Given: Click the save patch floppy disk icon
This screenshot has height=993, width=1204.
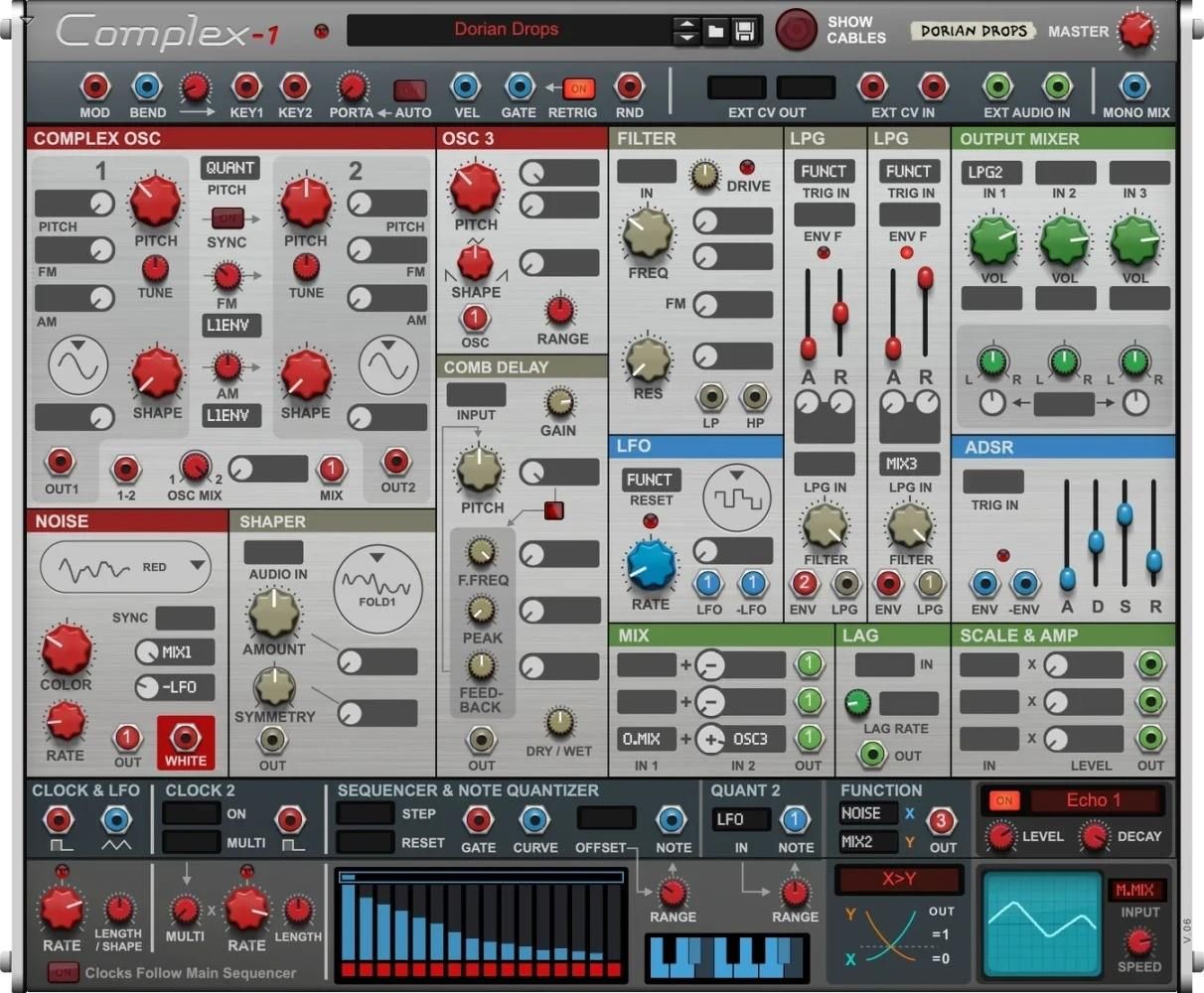Looking at the screenshot, I should 744,31.
